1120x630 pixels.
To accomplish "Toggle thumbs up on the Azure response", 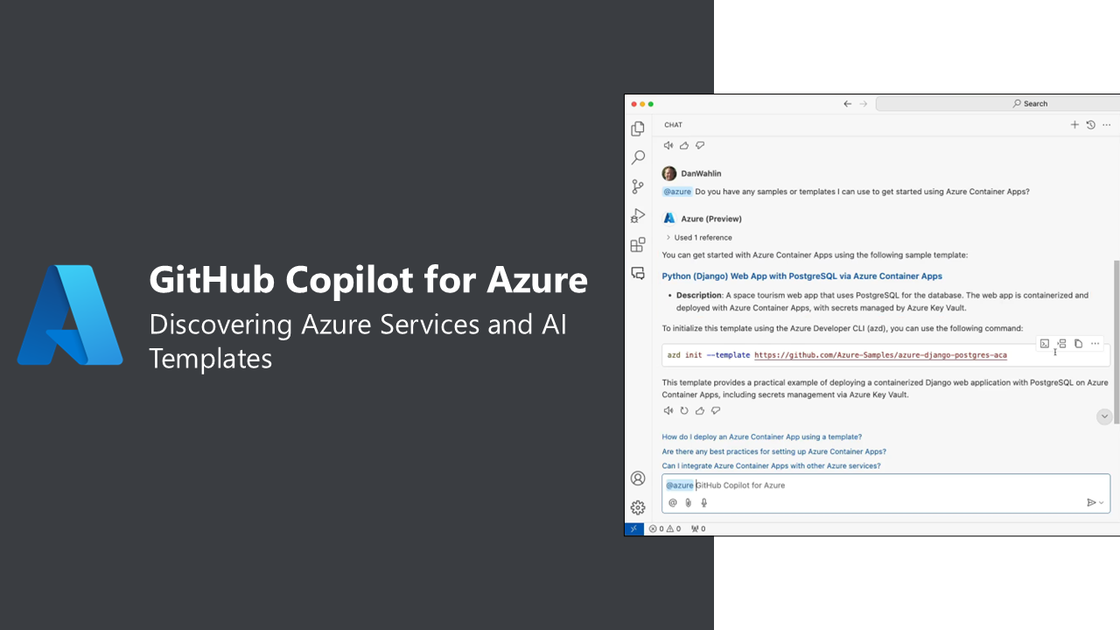I will tap(700, 410).
